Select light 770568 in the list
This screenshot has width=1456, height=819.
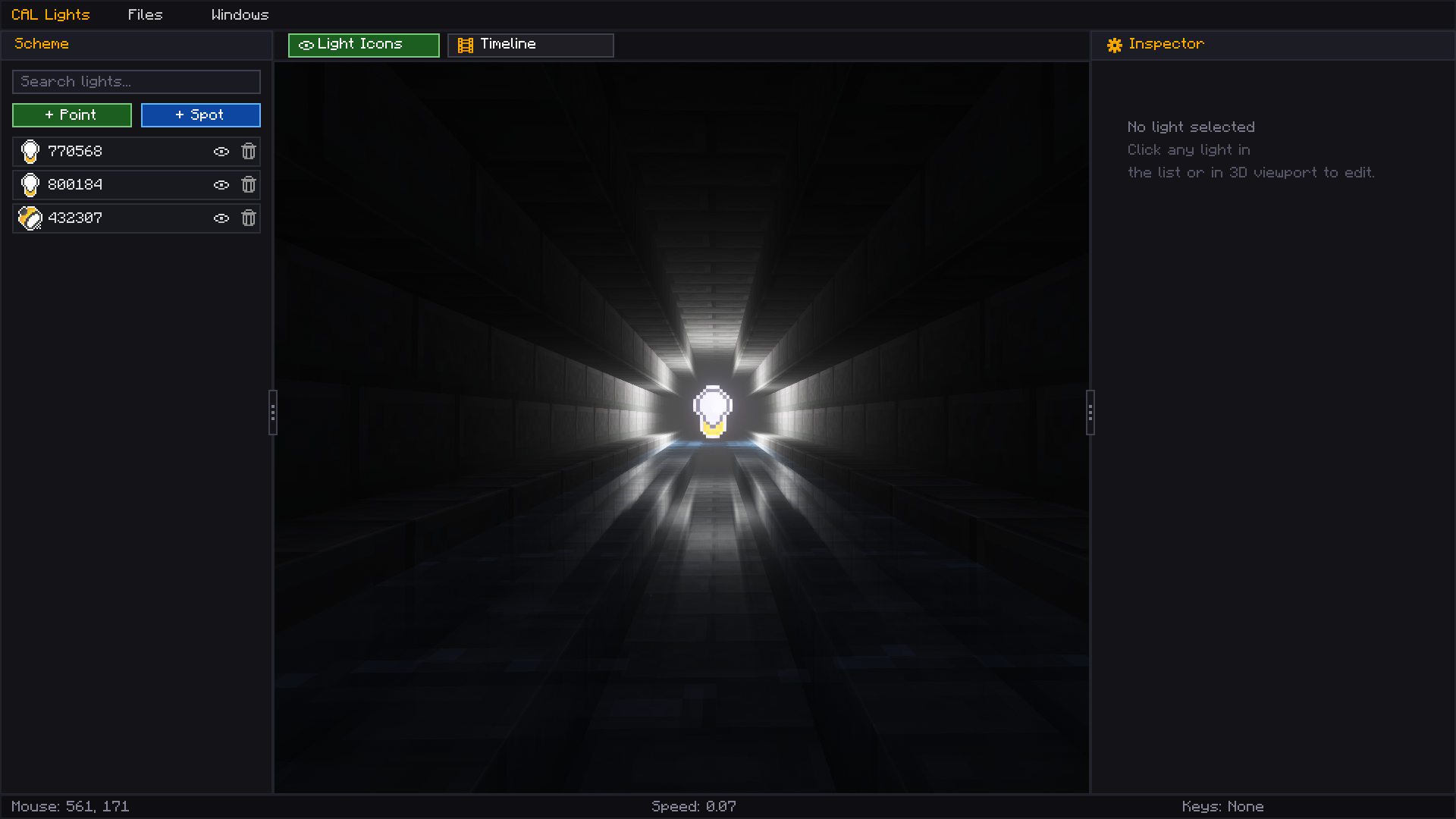pyautogui.click(x=136, y=152)
